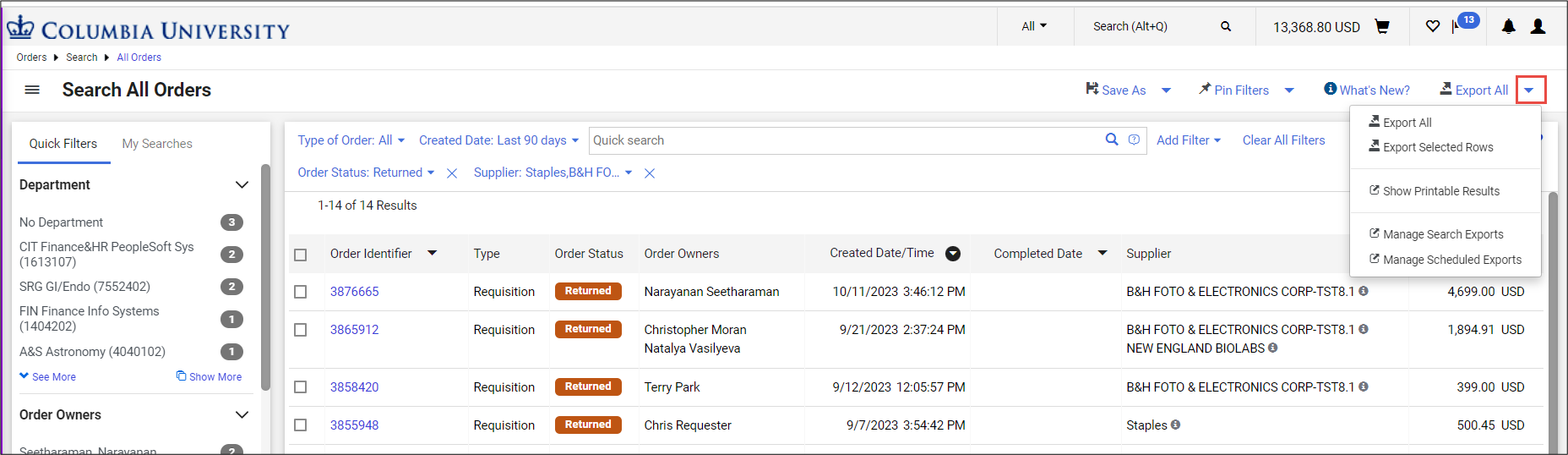
Task: Open Supplier Staples,B&H filter dropdown
Action: coord(553,173)
